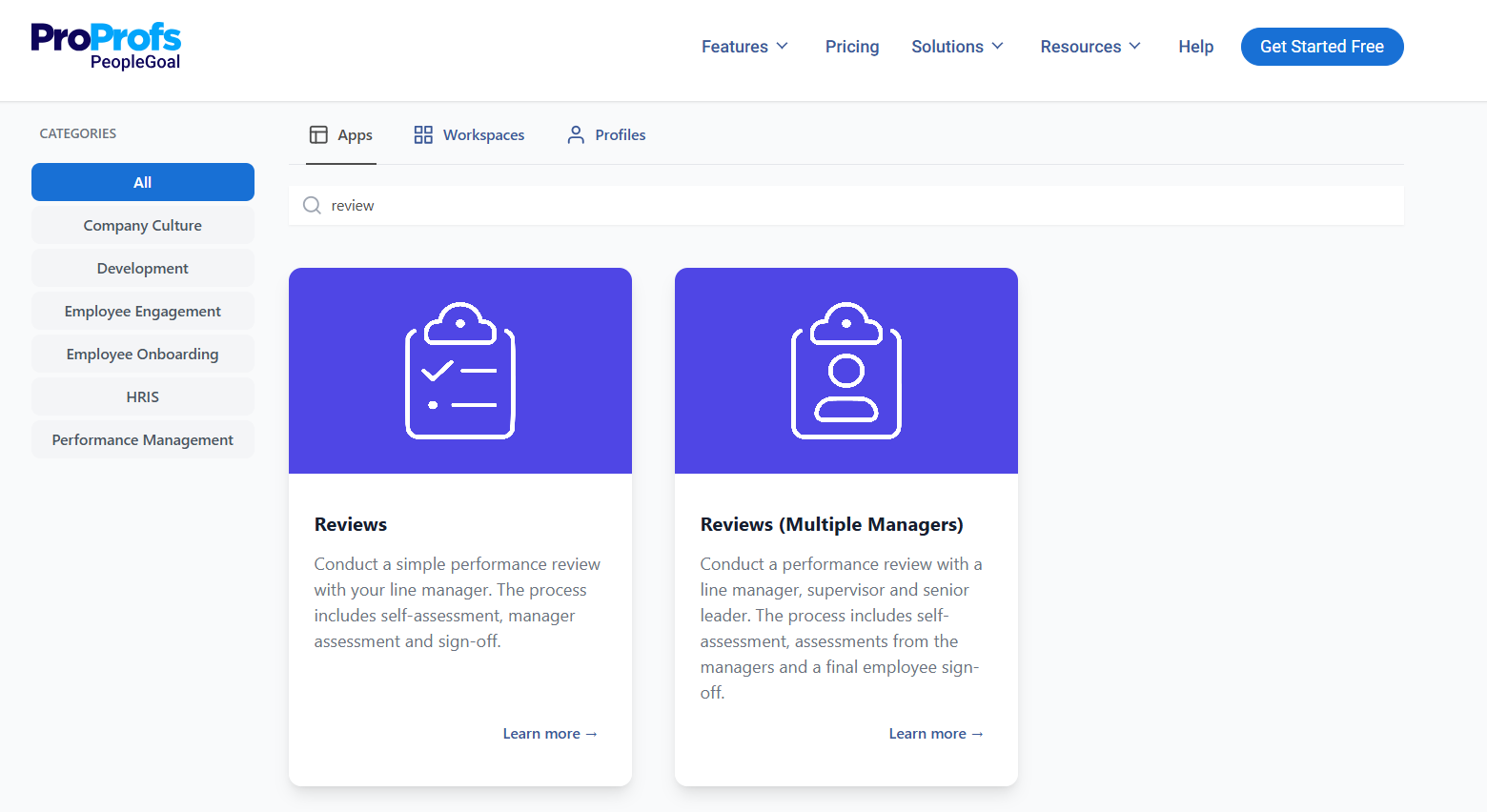Click the Multiple Managers clipboard person icon
This screenshot has height=812, width=1487.
point(846,371)
